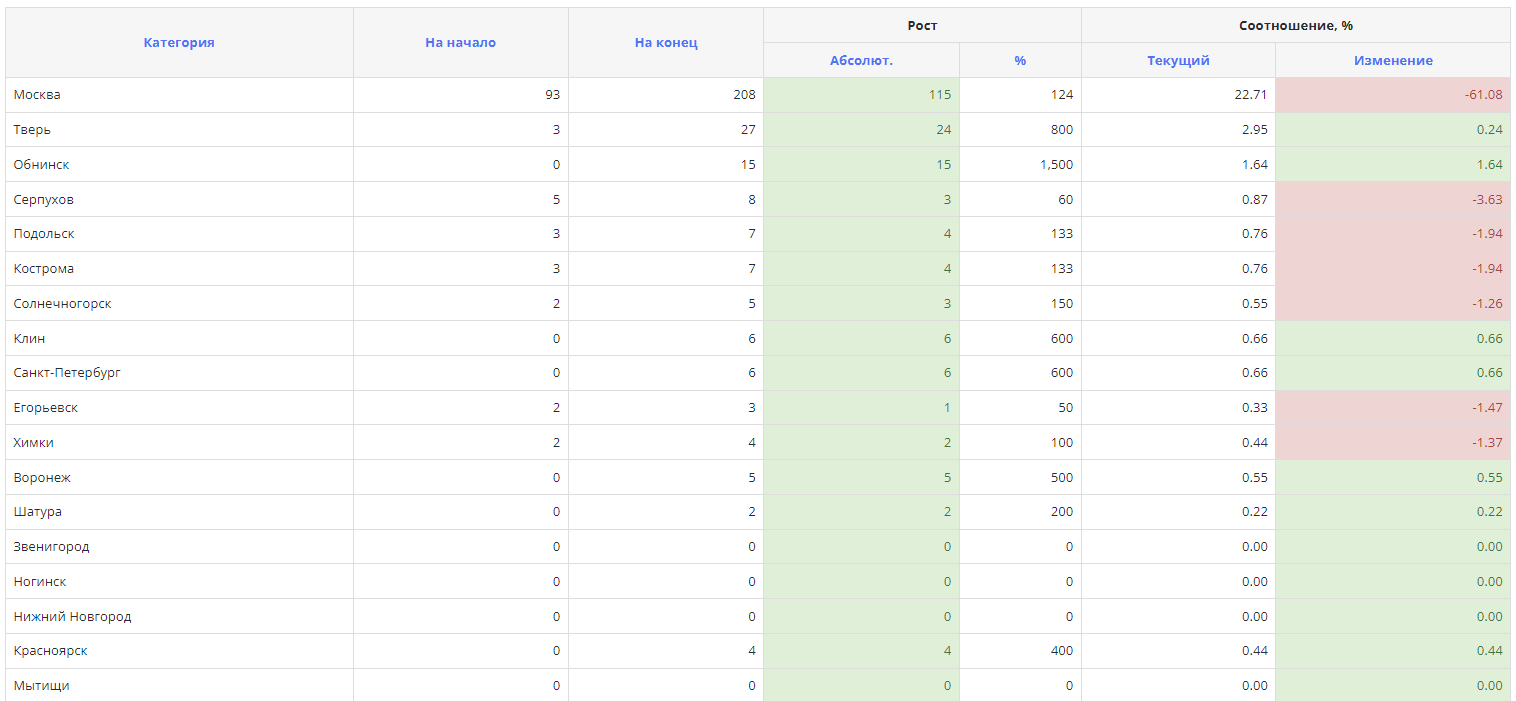The image size is (1516, 701).
Task: Click Санкт-Петербург in the category column
Action: click(67, 373)
